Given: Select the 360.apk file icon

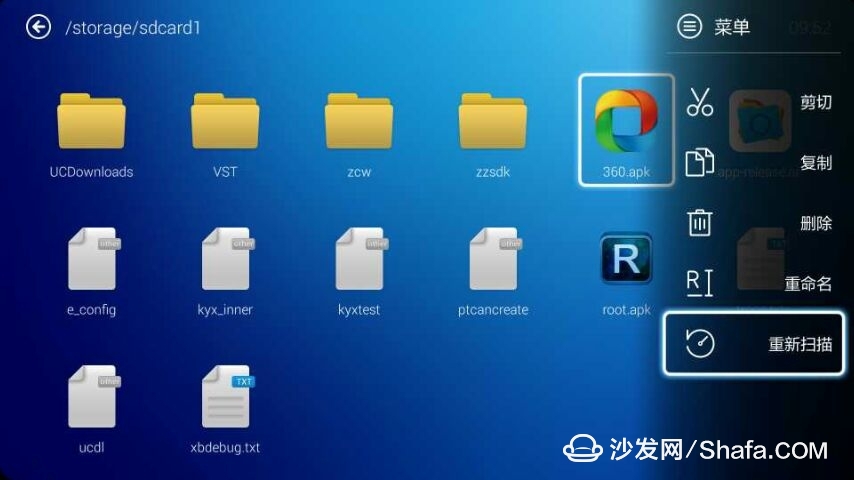Looking at the screenshot, I should coord(626,121).
